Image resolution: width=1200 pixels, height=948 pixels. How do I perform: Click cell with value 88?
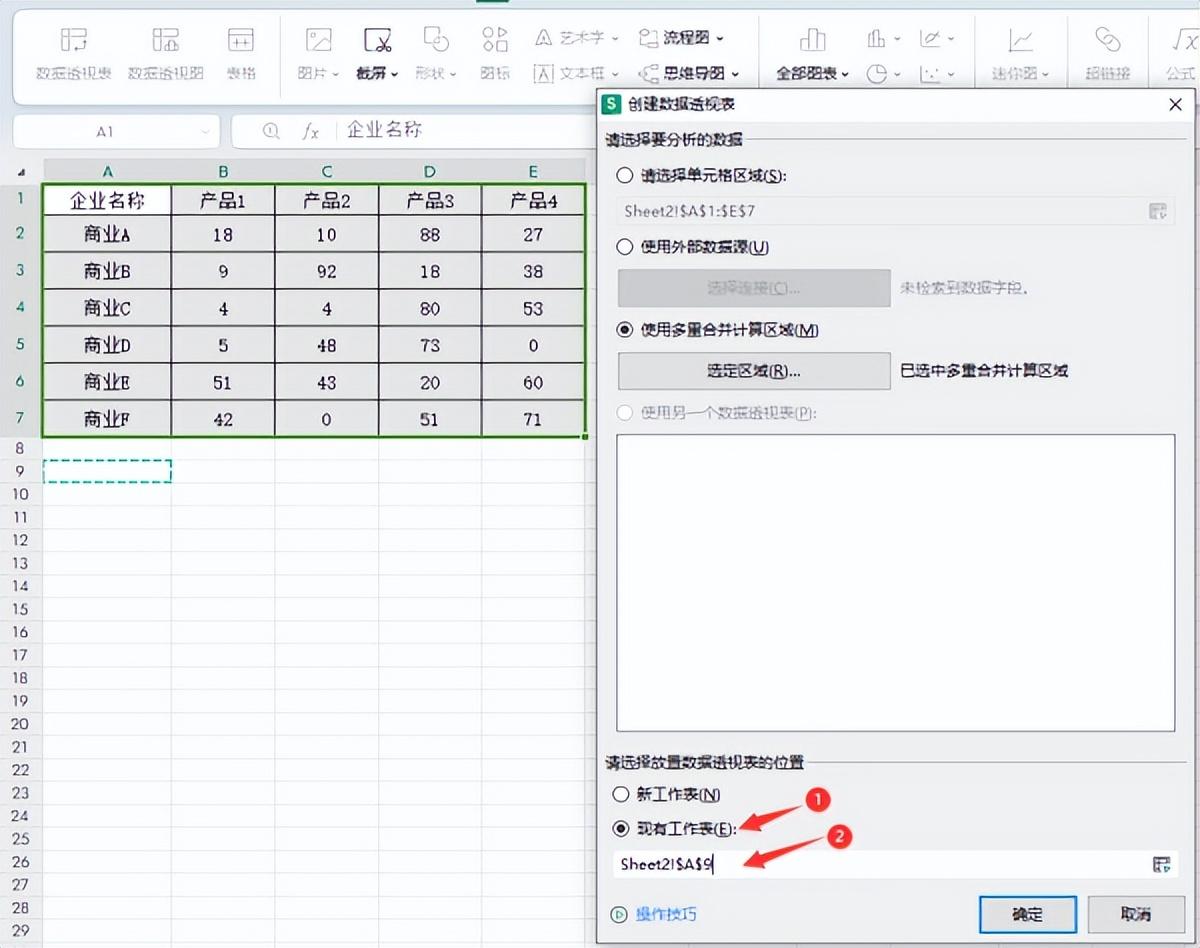[x=430, y=235]
